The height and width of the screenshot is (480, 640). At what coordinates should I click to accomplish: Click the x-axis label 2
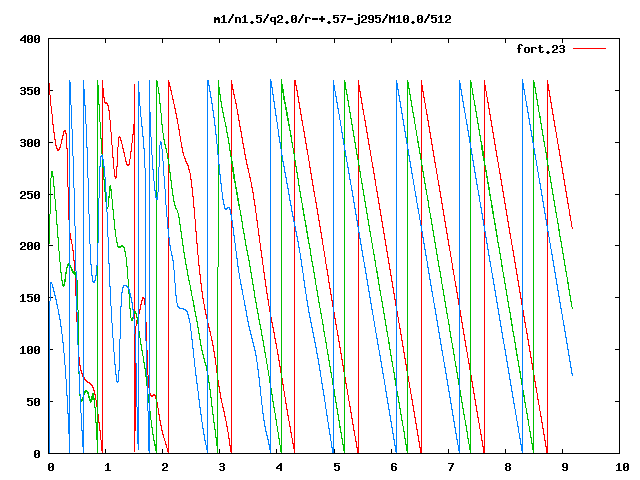(x=164, y=467)
